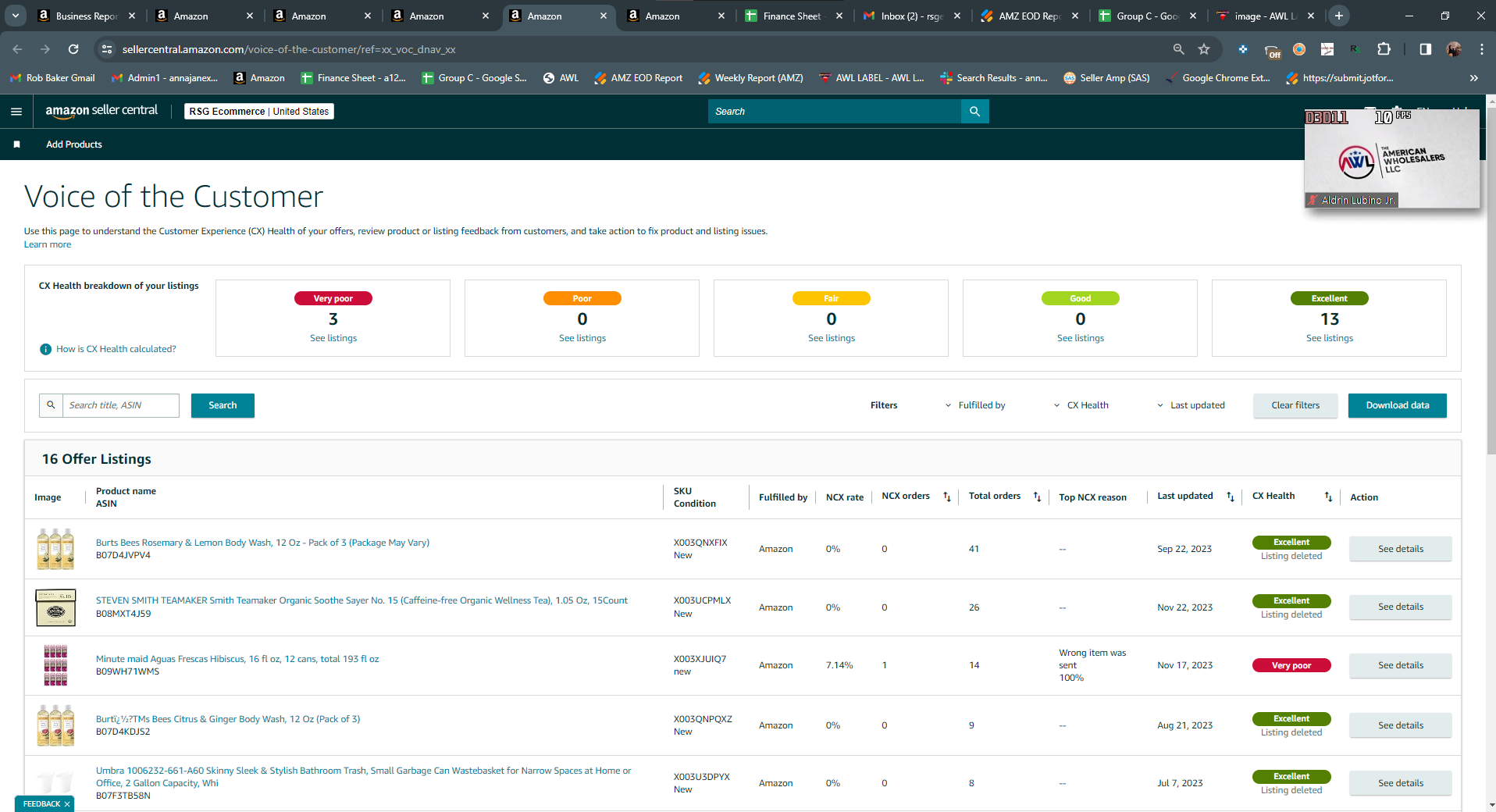Open the Learn more link

pos(48,244)
